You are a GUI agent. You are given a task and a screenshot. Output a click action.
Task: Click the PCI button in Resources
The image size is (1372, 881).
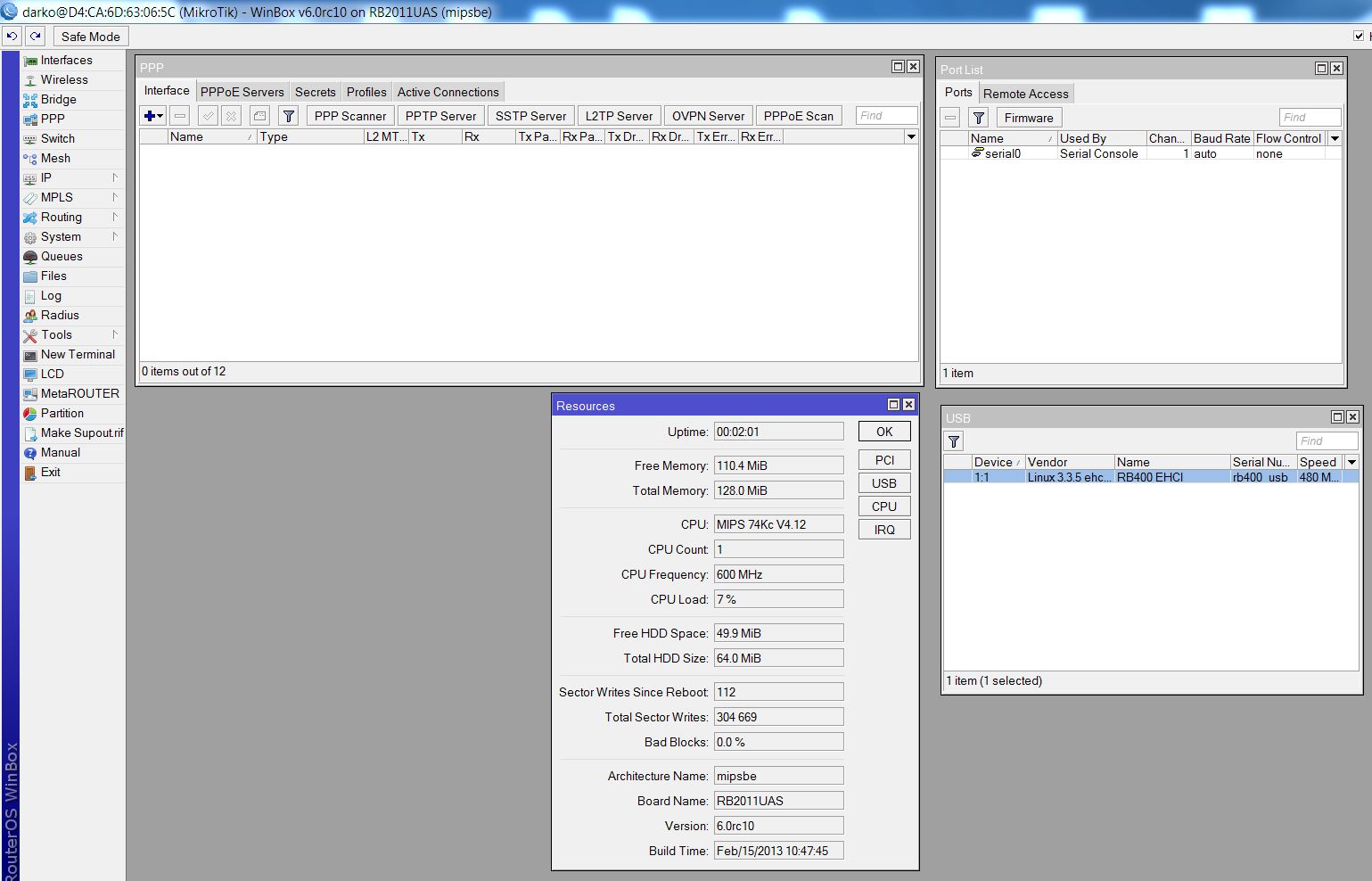884,460
